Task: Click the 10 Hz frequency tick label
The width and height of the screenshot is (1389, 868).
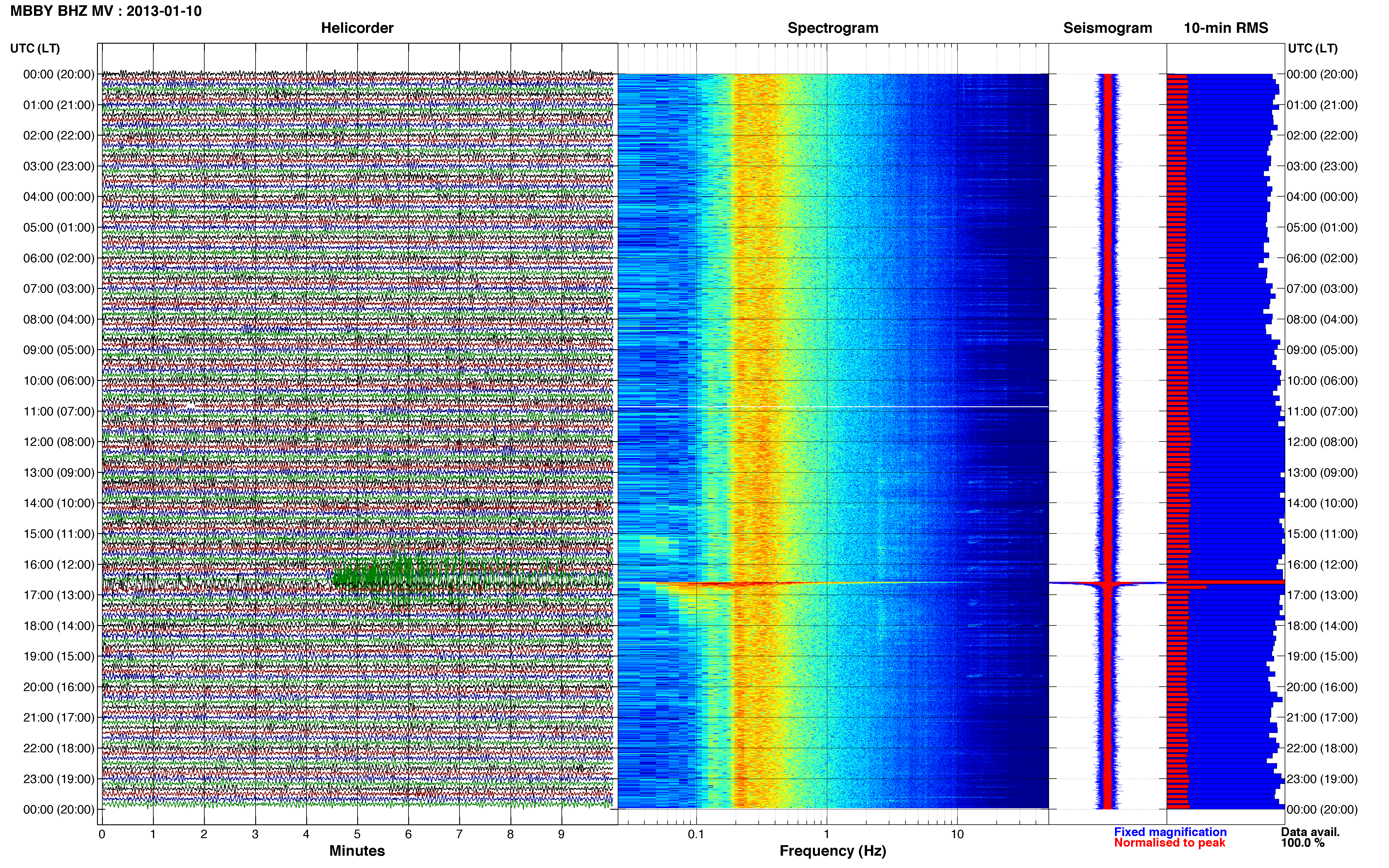Action: (x=957, y=834)
